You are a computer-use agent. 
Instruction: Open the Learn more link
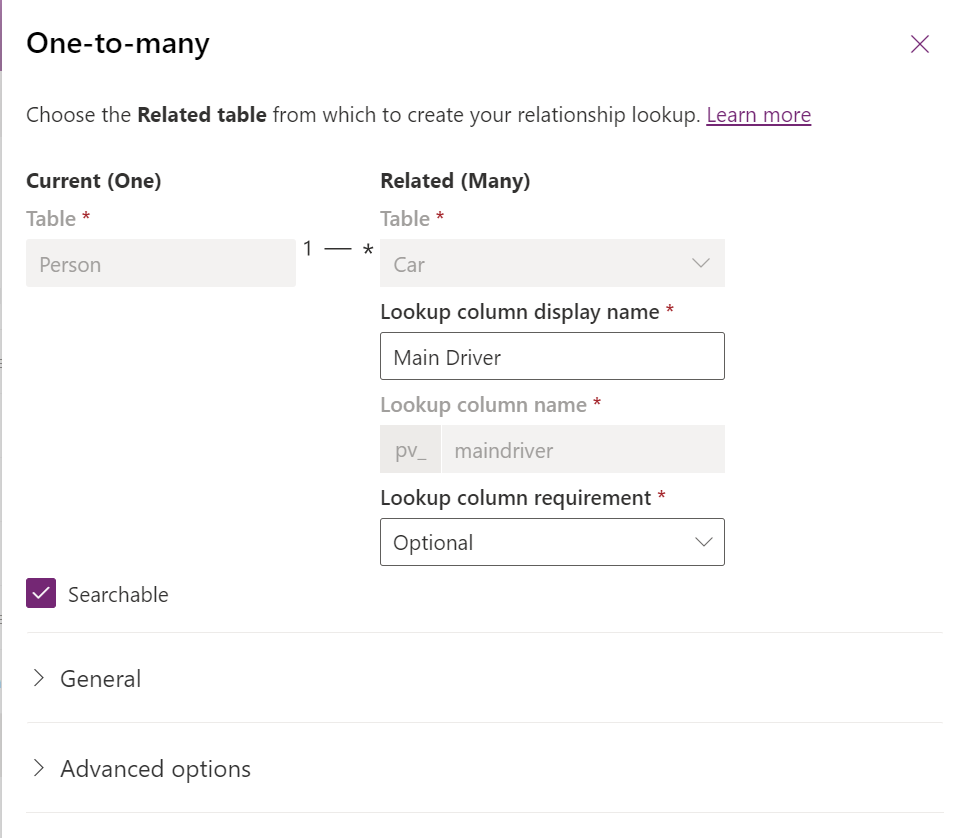[759, 115]
